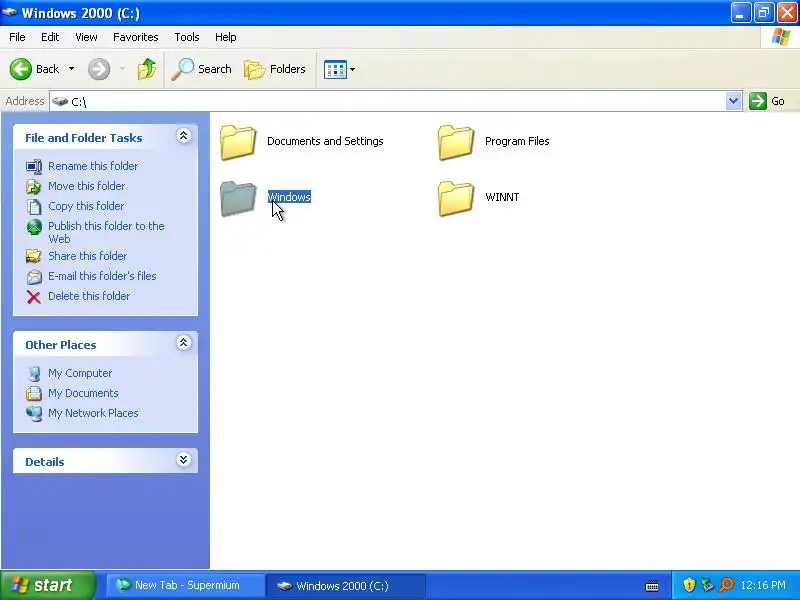This screenshot has width=800, height=600.
Task: Click the Publish to Web globe icon
Action: [34, 227]
